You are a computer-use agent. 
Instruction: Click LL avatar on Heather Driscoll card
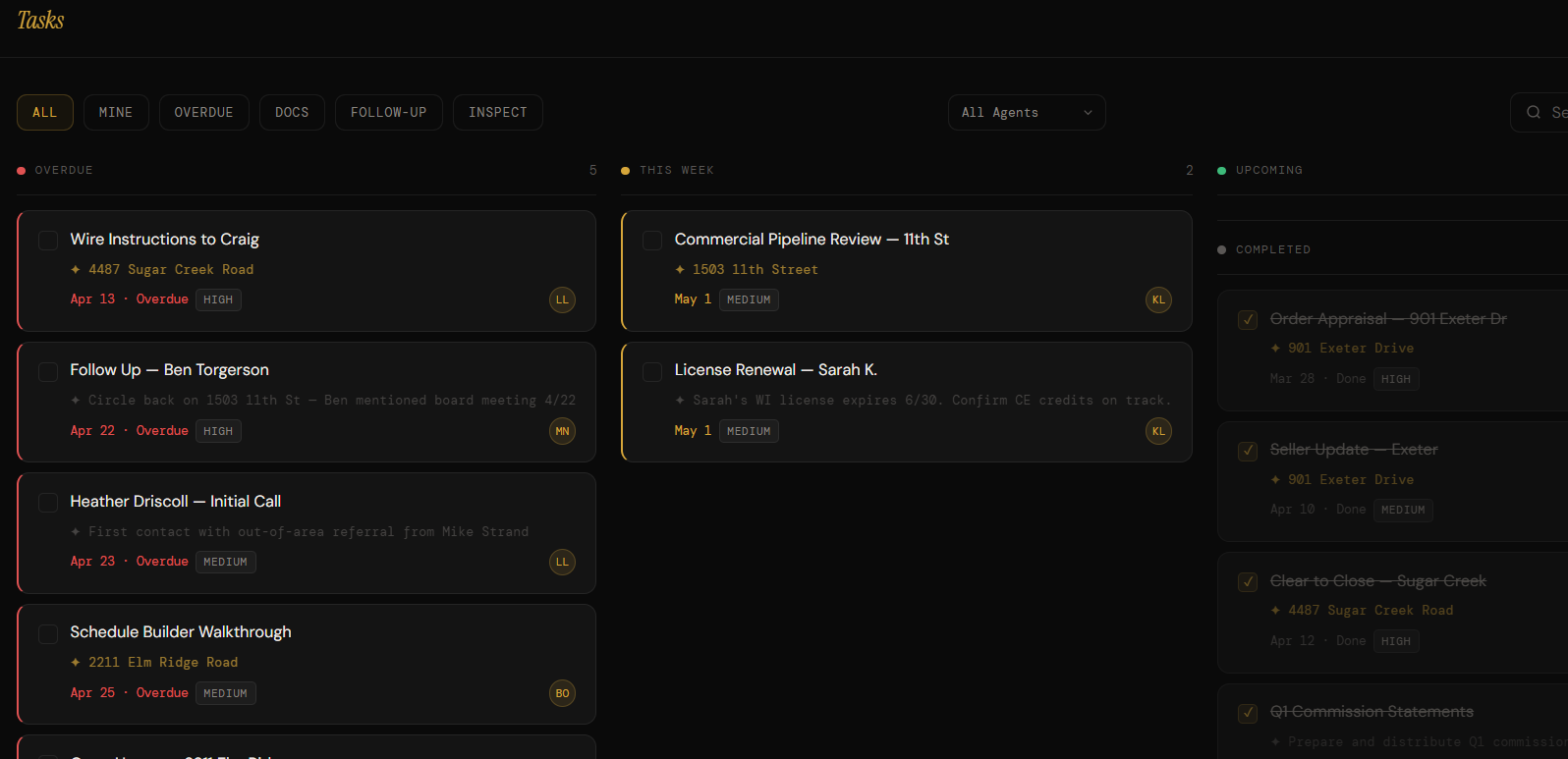562,563
